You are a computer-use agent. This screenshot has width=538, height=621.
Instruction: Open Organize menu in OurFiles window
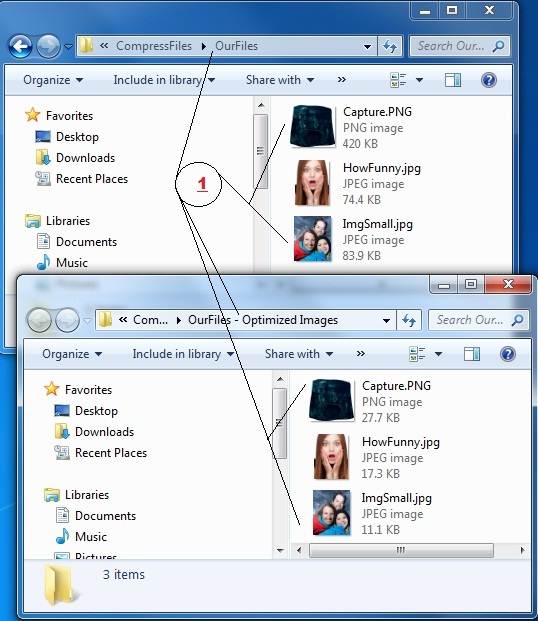pos(53,80)
